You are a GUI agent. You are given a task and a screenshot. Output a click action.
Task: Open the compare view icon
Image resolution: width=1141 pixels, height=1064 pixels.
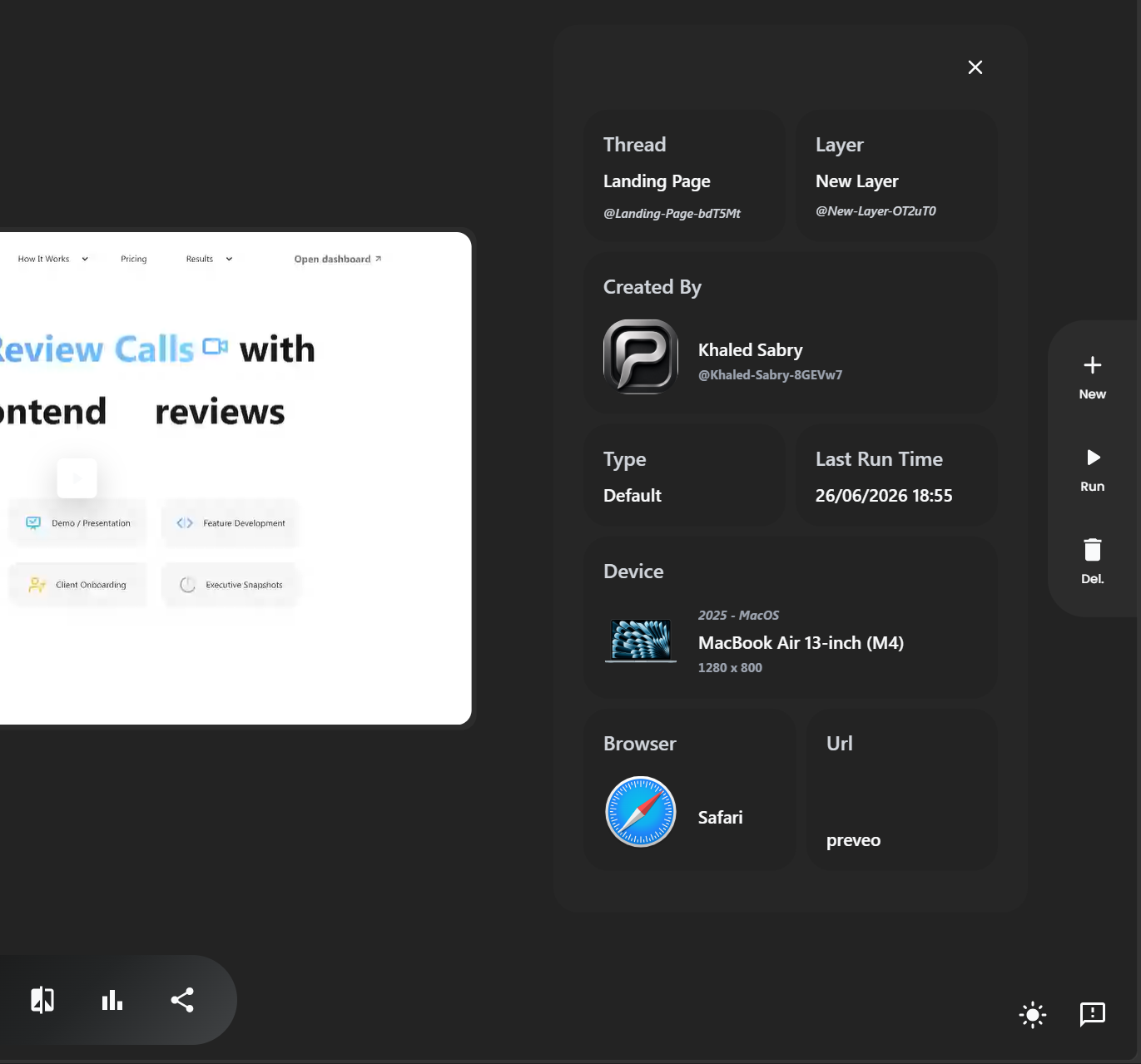click(42, 1000)
